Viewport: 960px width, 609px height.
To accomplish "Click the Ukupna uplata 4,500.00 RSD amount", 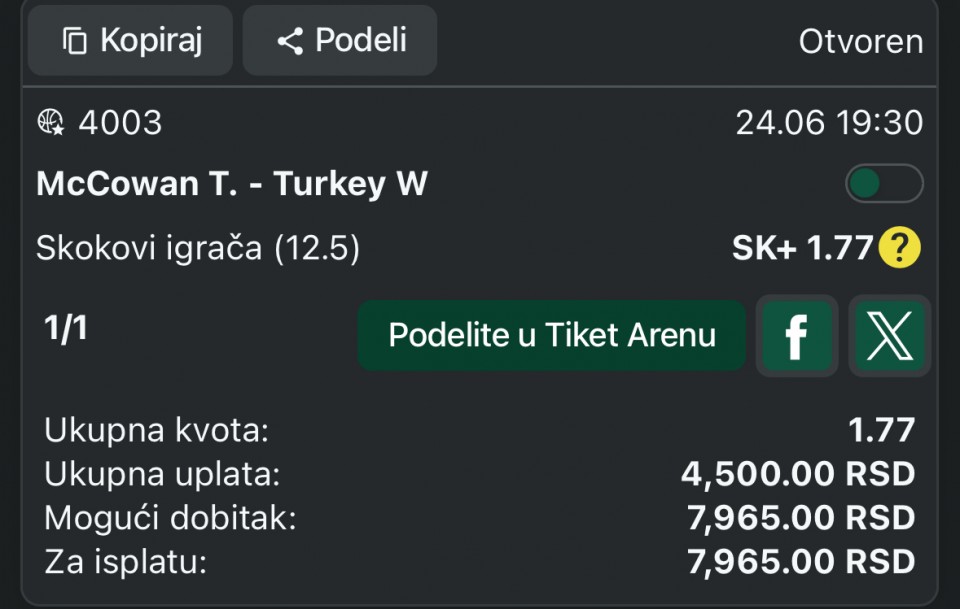I will pyautogui.click(x=798, y=474).
